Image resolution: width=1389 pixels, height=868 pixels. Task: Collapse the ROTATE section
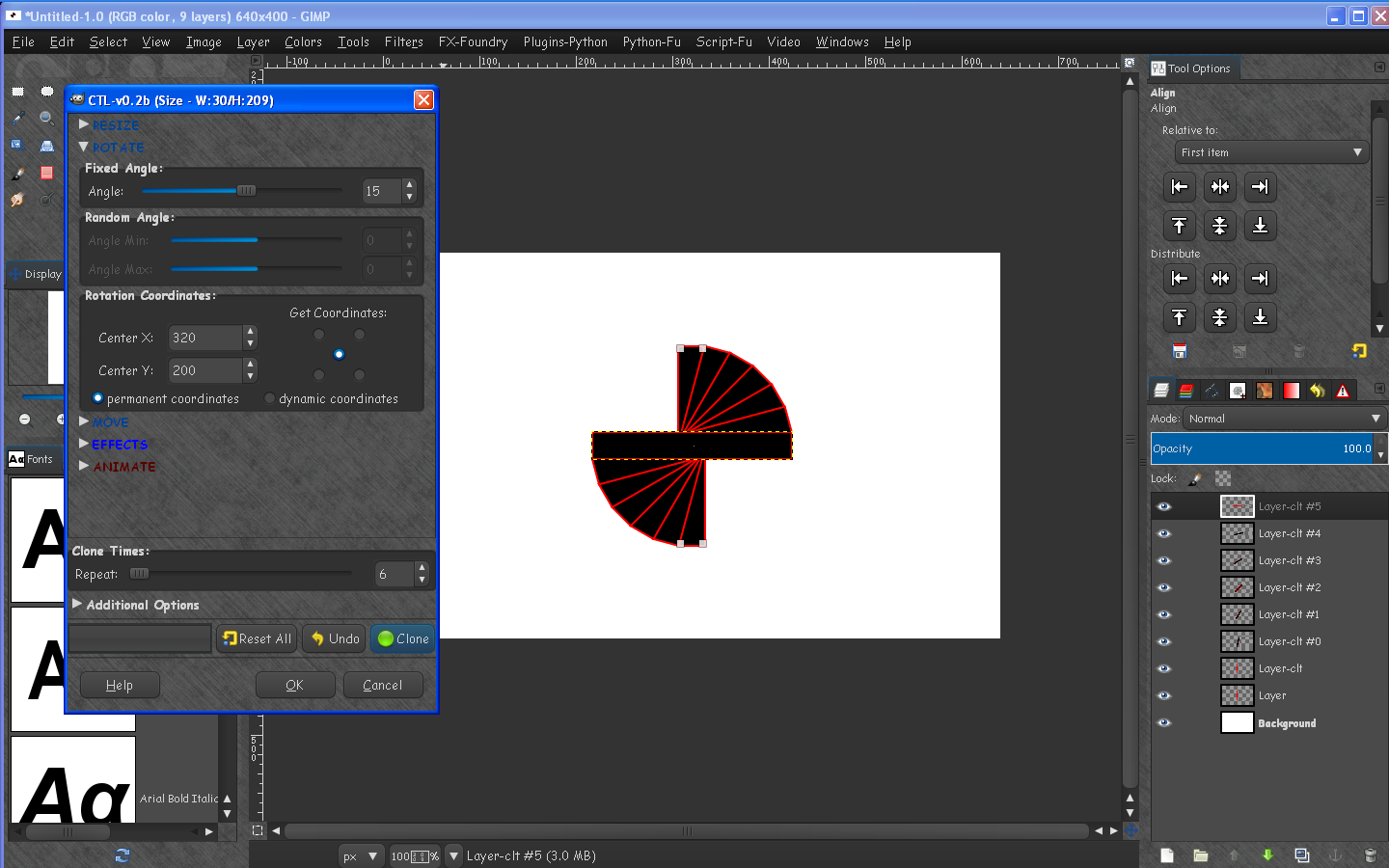[84, 147]
